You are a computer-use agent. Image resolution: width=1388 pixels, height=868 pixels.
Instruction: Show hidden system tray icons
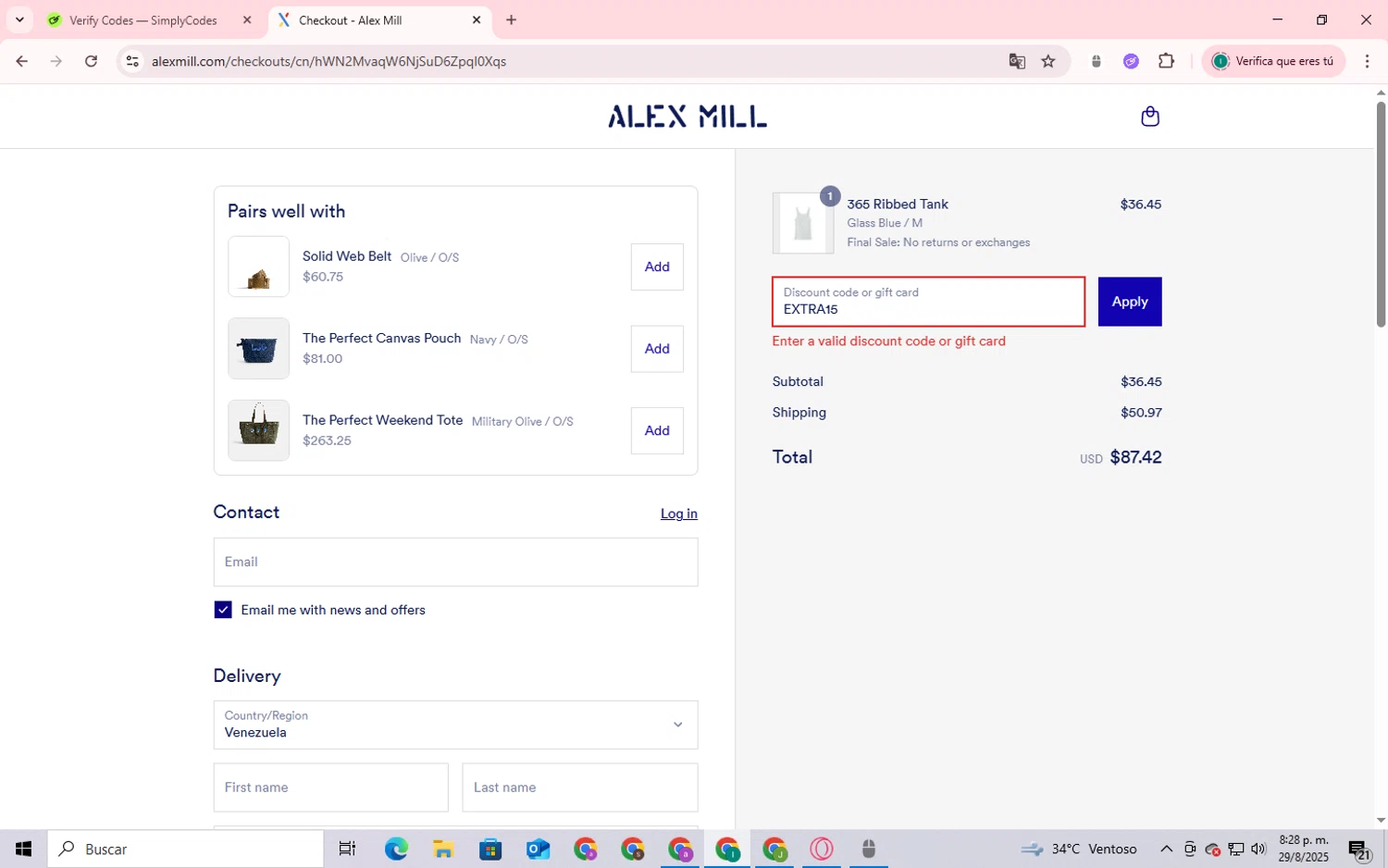tap(1166, 849)
